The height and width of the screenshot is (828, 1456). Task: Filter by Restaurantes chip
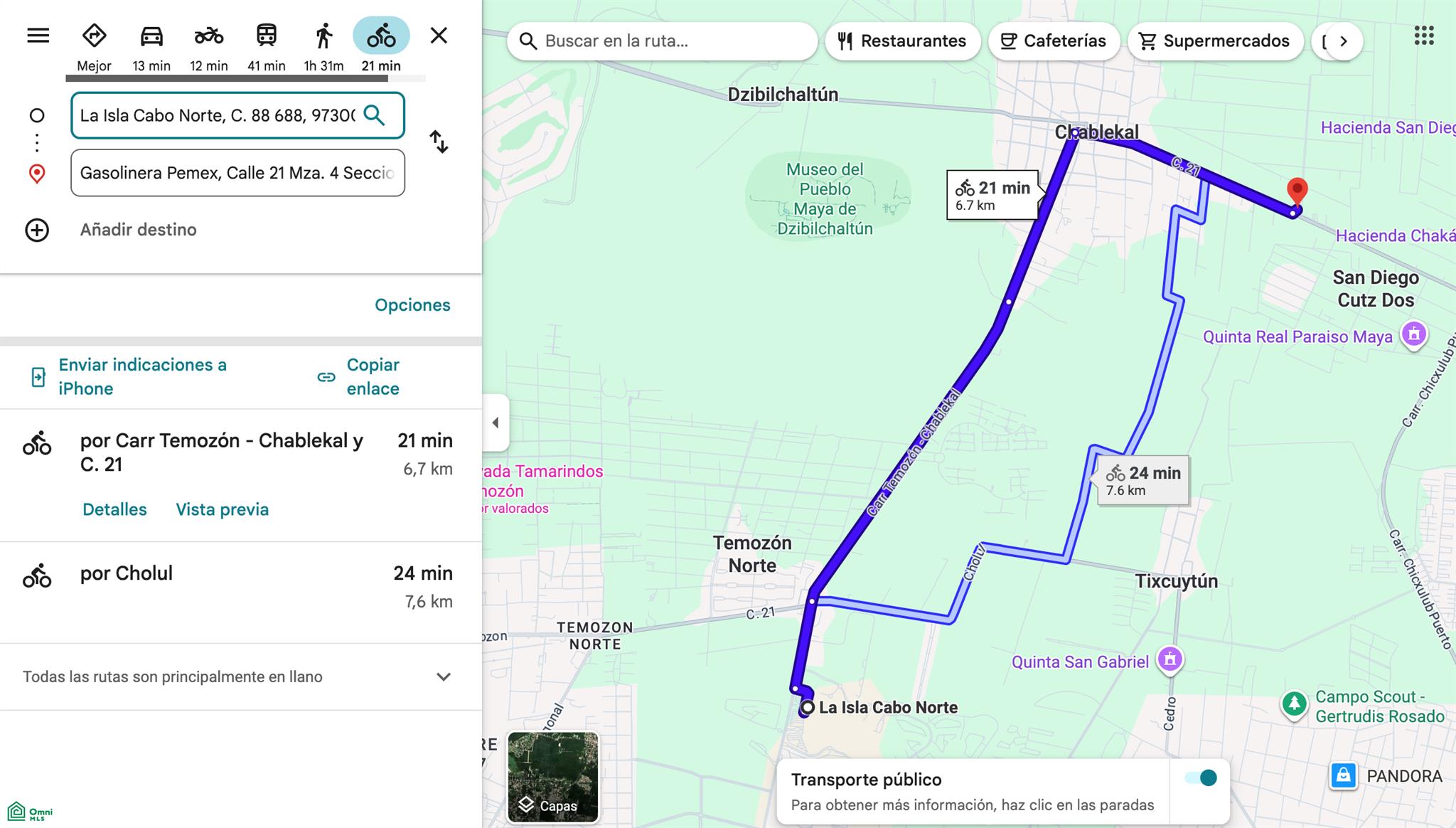pos(902,41)
